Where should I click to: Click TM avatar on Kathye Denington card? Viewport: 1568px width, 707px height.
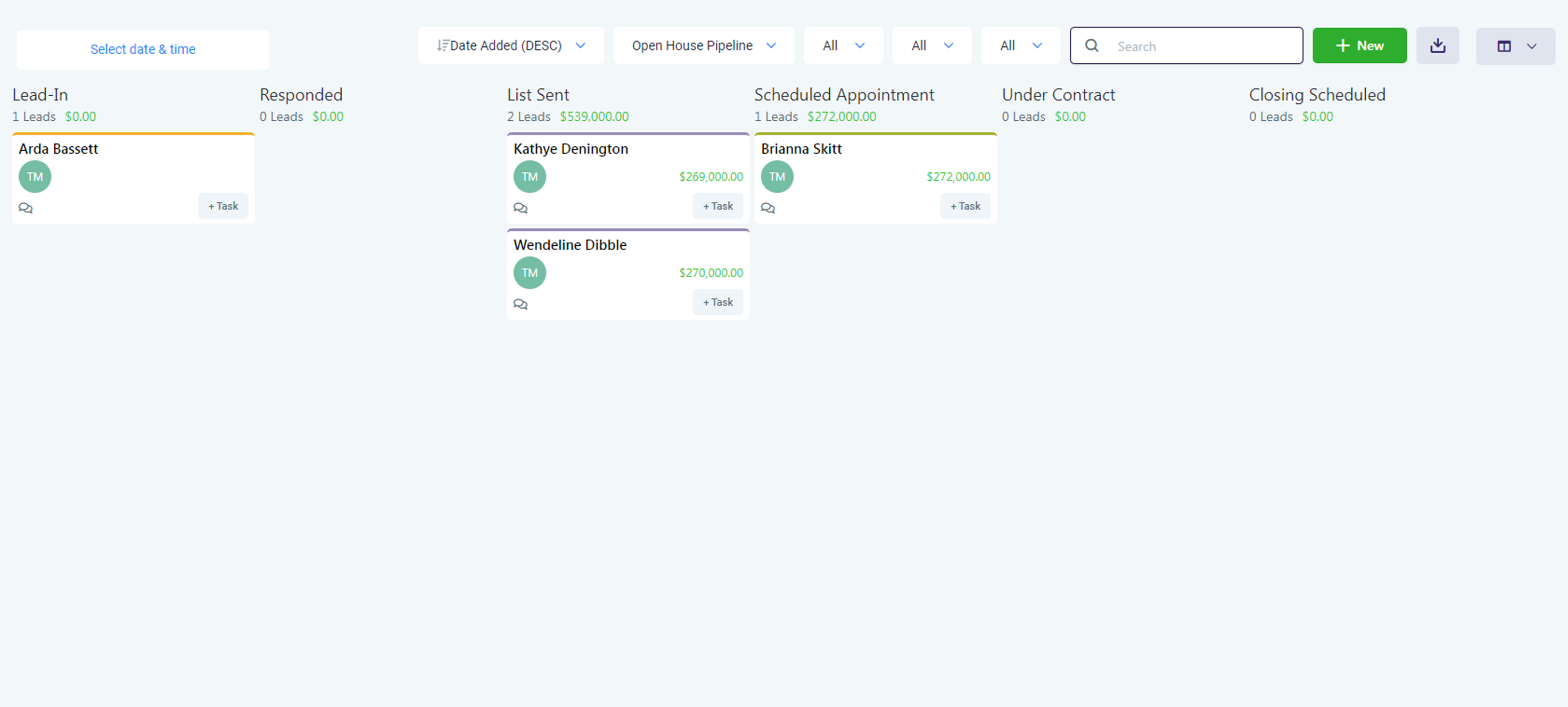tap(530, 177)
